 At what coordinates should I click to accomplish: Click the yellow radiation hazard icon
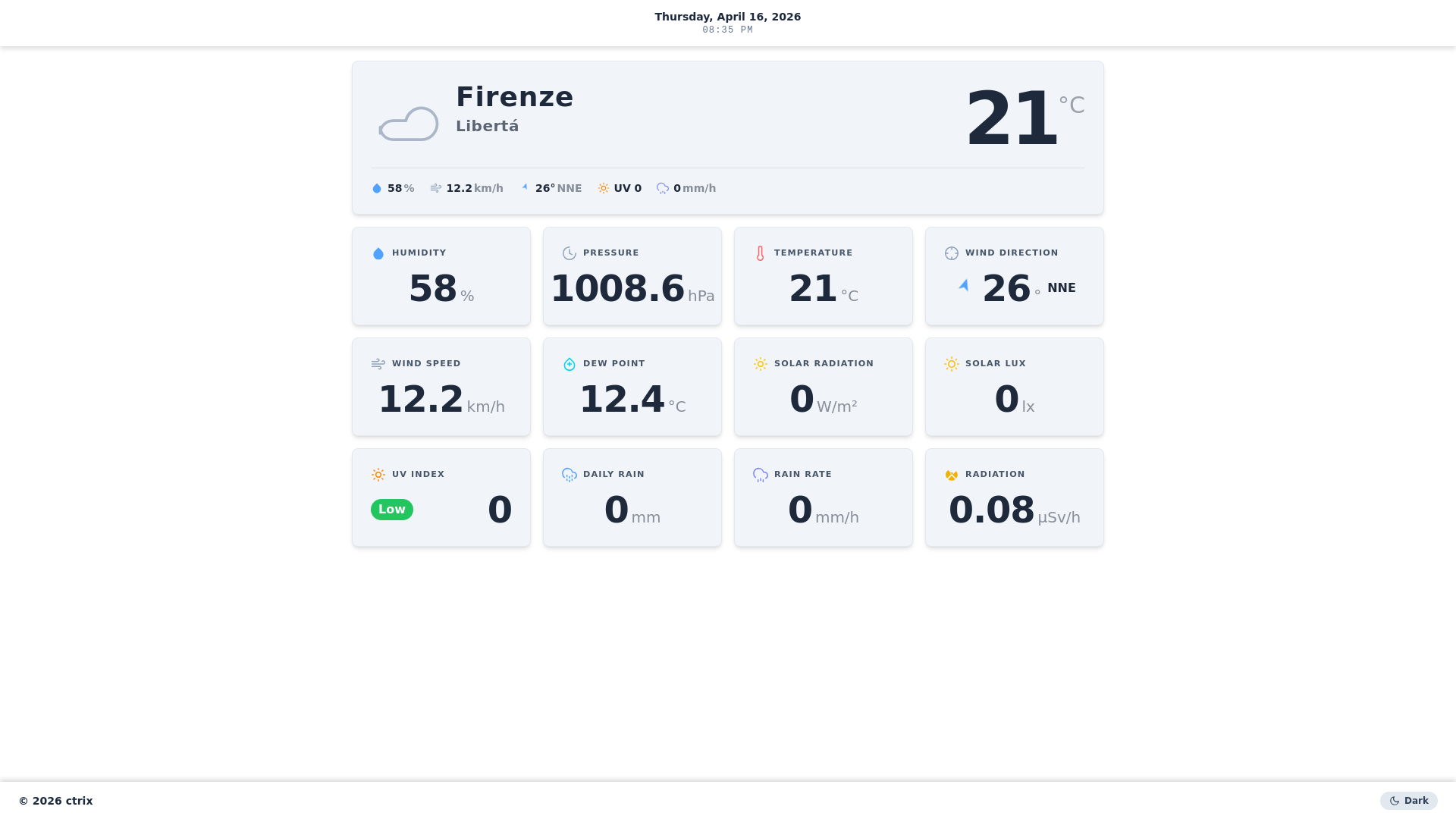952,475
